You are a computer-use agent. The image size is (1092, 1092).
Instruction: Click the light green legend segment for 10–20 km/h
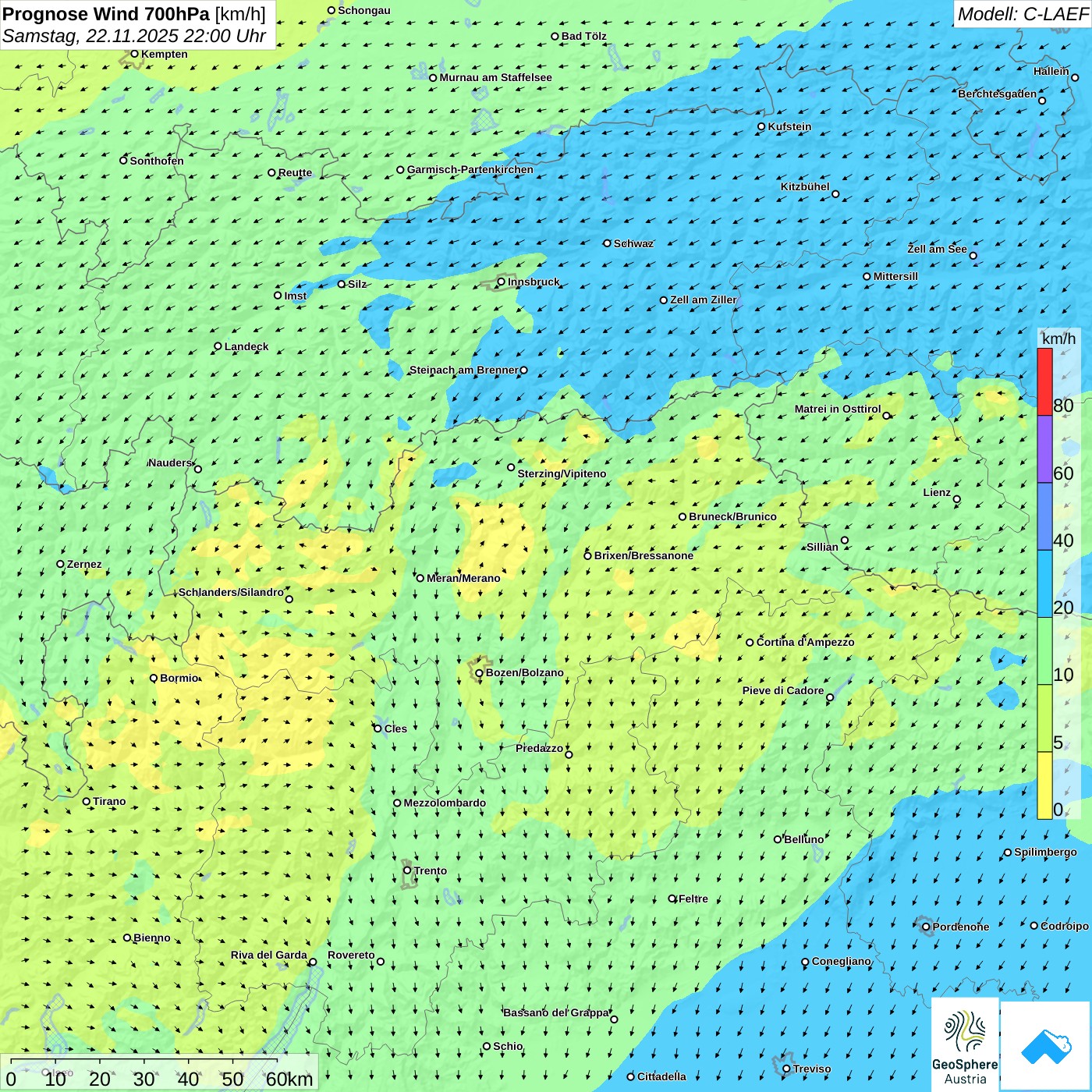(1044, 651)
